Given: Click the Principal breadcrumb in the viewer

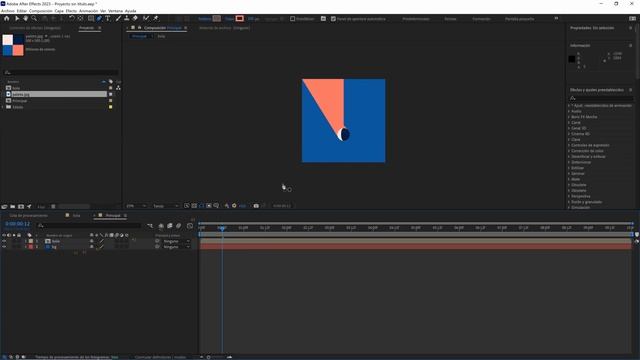Looking at the screenshot, I should 139,36.
